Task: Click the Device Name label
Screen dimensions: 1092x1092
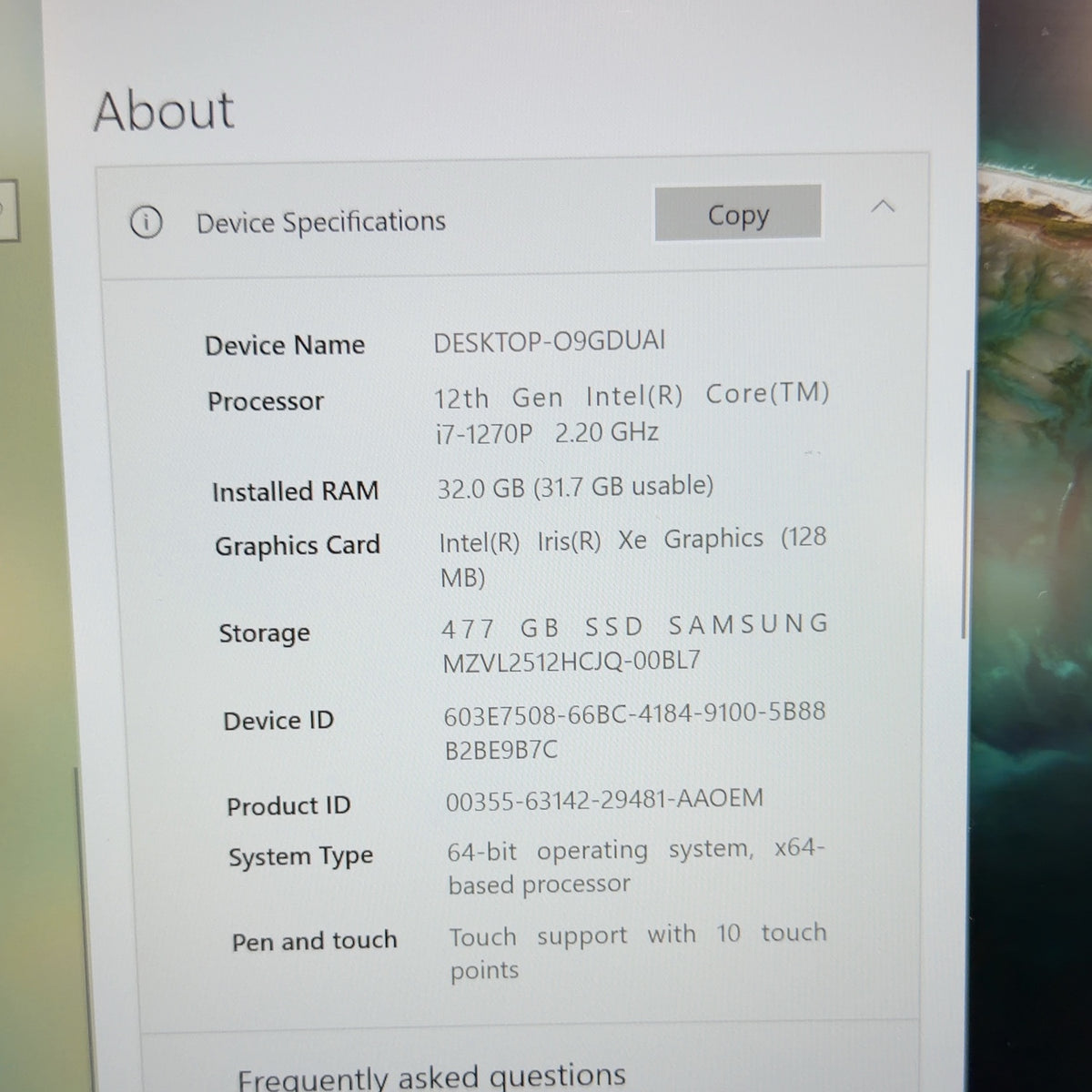Action: tap(285, 346)
